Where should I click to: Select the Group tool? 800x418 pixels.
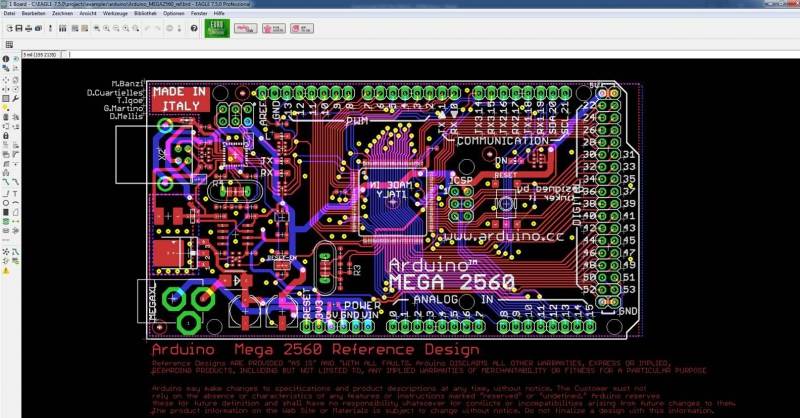click(x=6, y=98)
